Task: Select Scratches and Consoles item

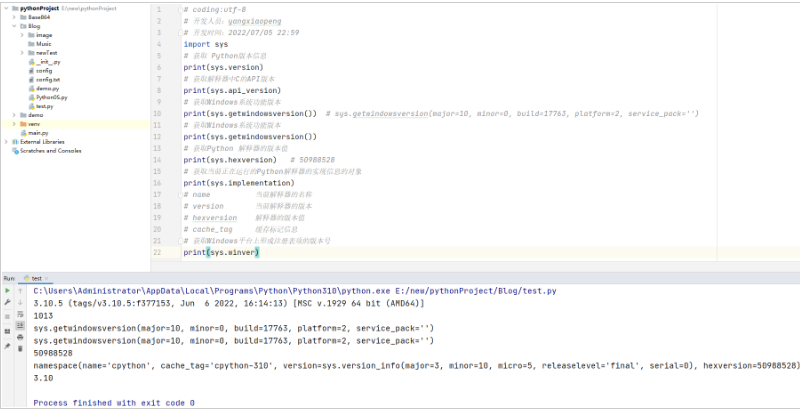Action: click(x=50, y=150)
